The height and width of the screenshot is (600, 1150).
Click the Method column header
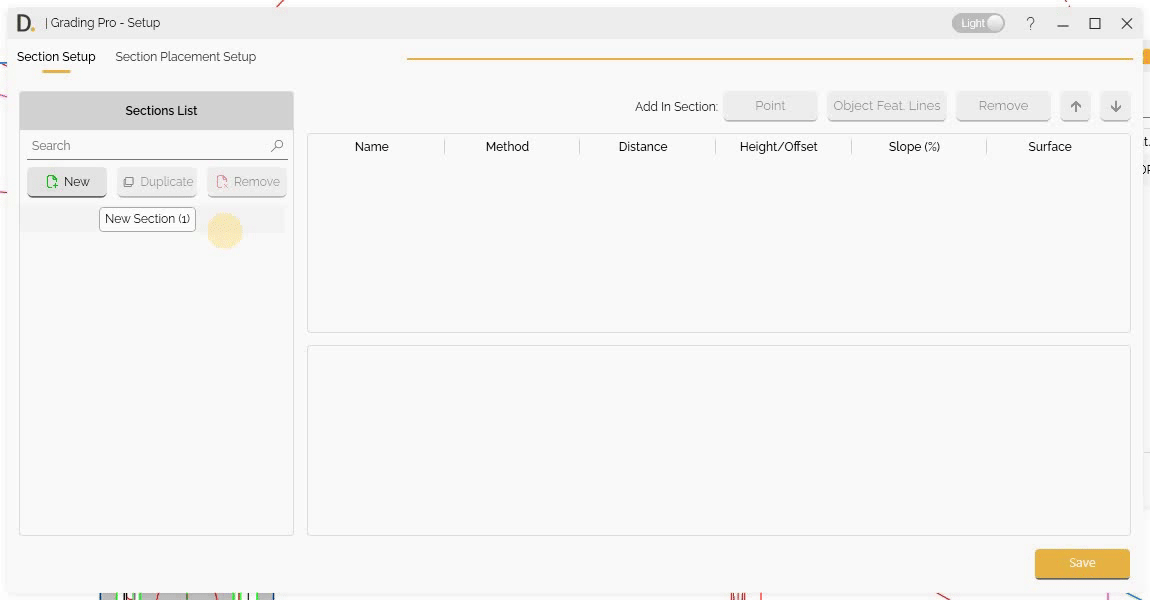(x=507, y=146)
